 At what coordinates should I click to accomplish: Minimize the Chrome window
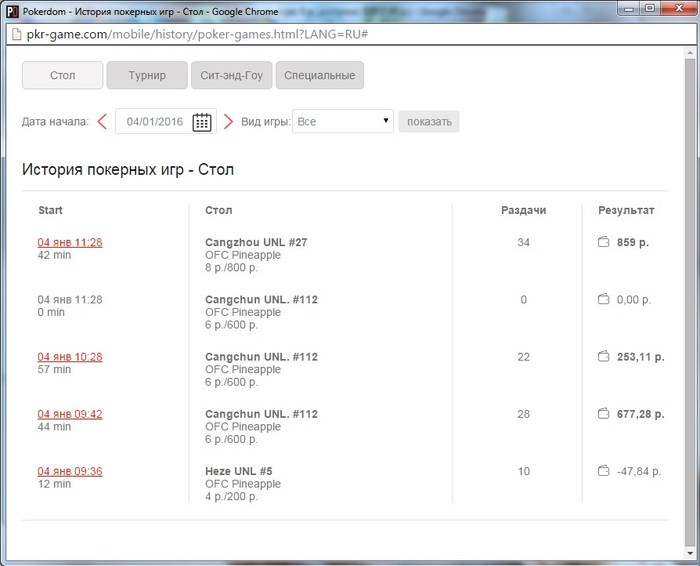629,8
